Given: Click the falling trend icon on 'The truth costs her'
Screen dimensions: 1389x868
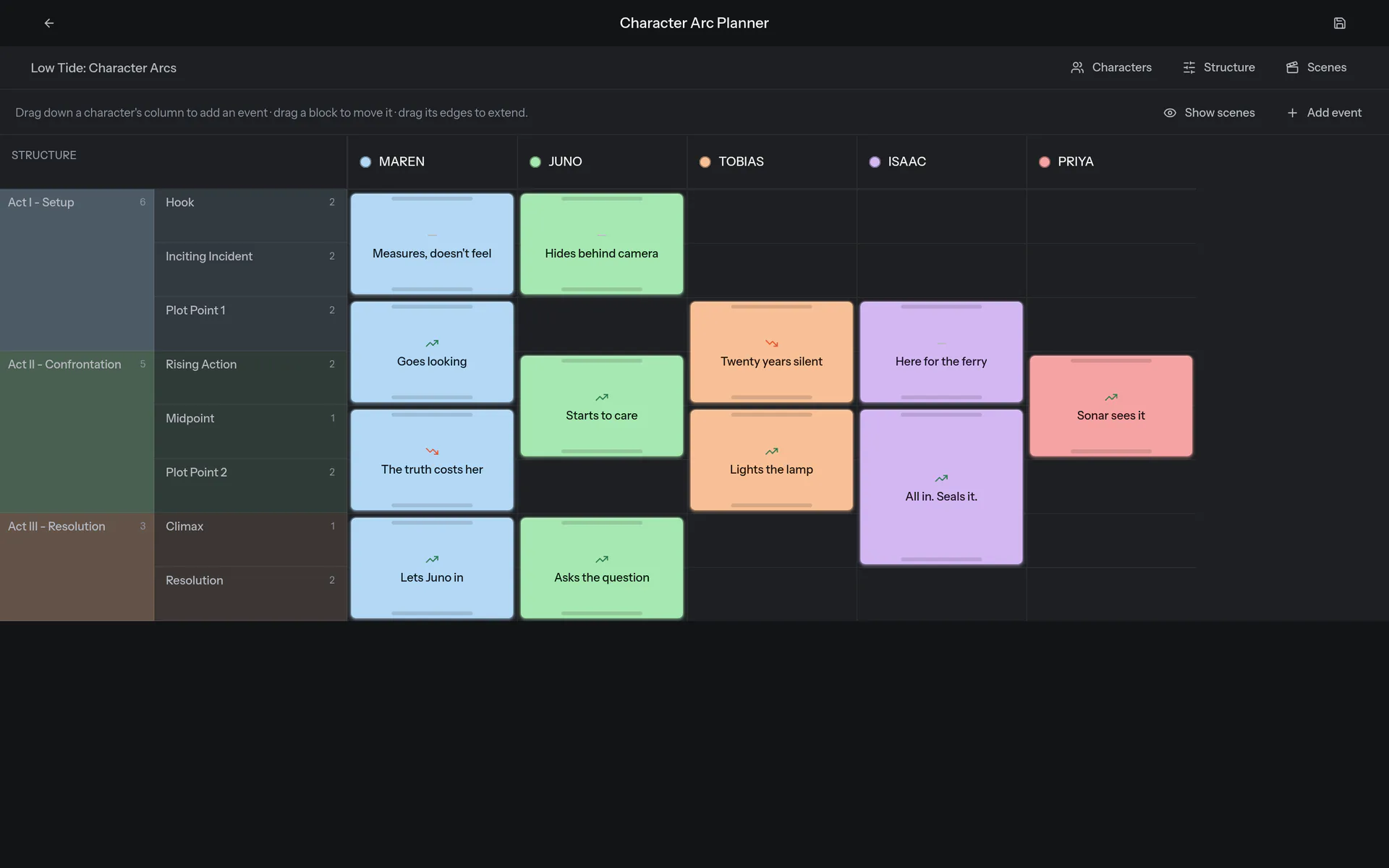Looking at the screenshot, I should point(432,451).
